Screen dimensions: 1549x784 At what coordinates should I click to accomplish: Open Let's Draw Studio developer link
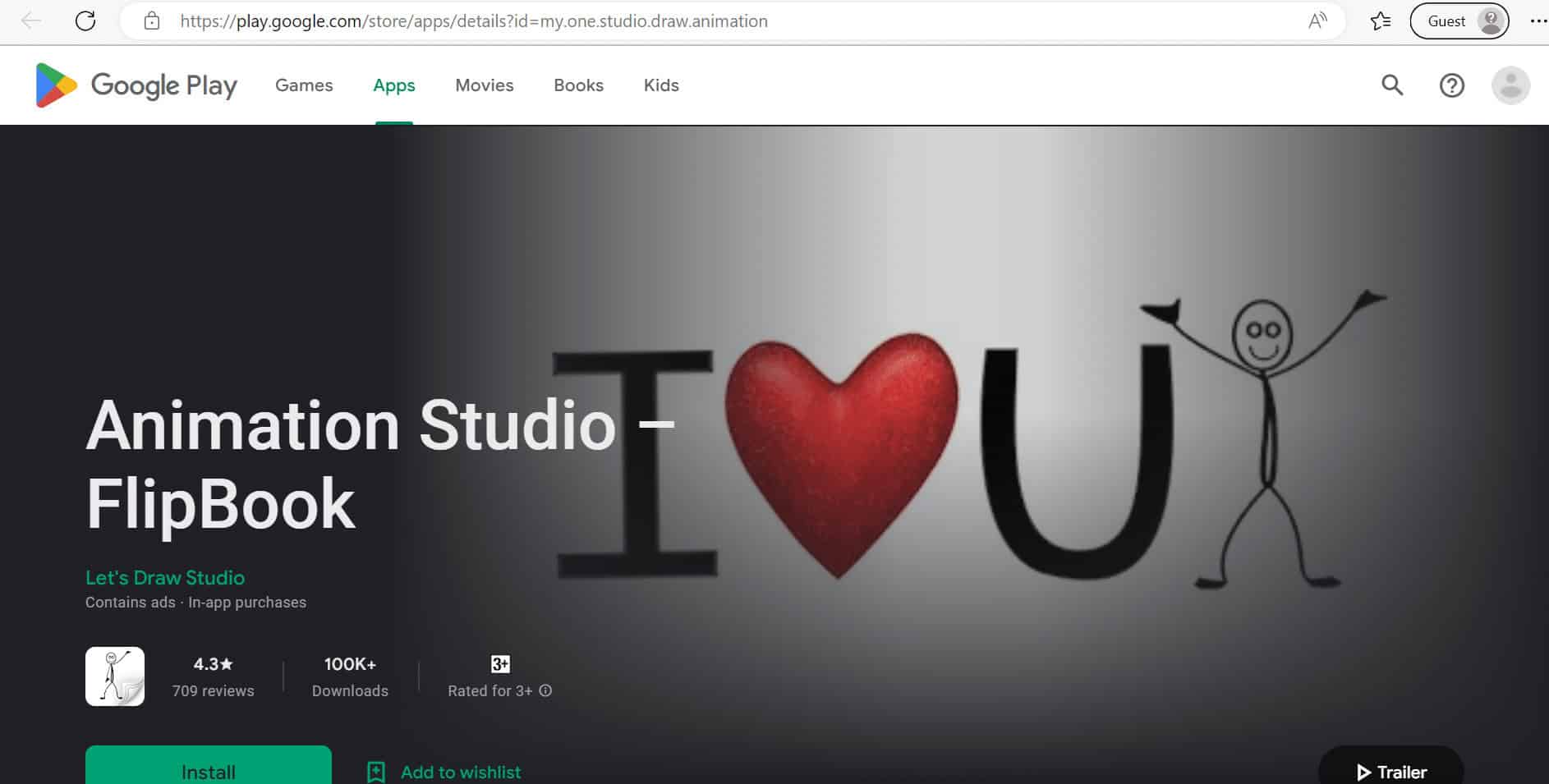[x=165, y=577]
